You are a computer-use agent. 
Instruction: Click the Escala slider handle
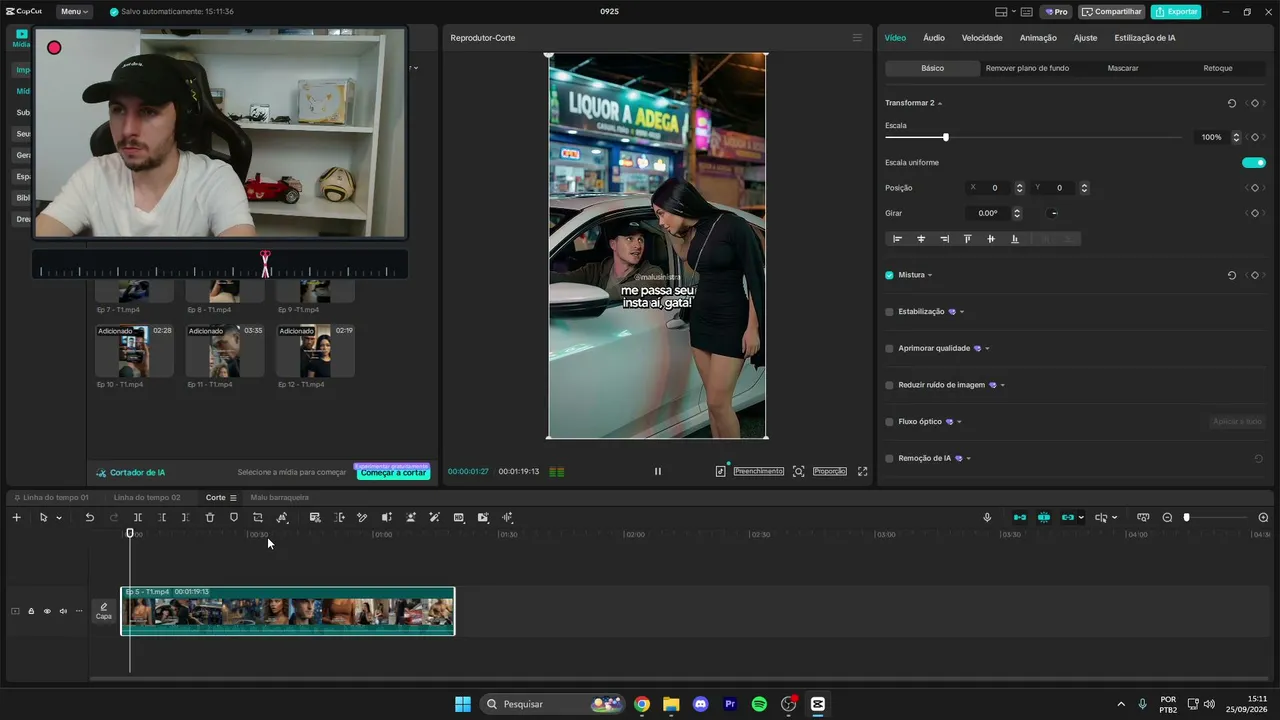(946, 137)
